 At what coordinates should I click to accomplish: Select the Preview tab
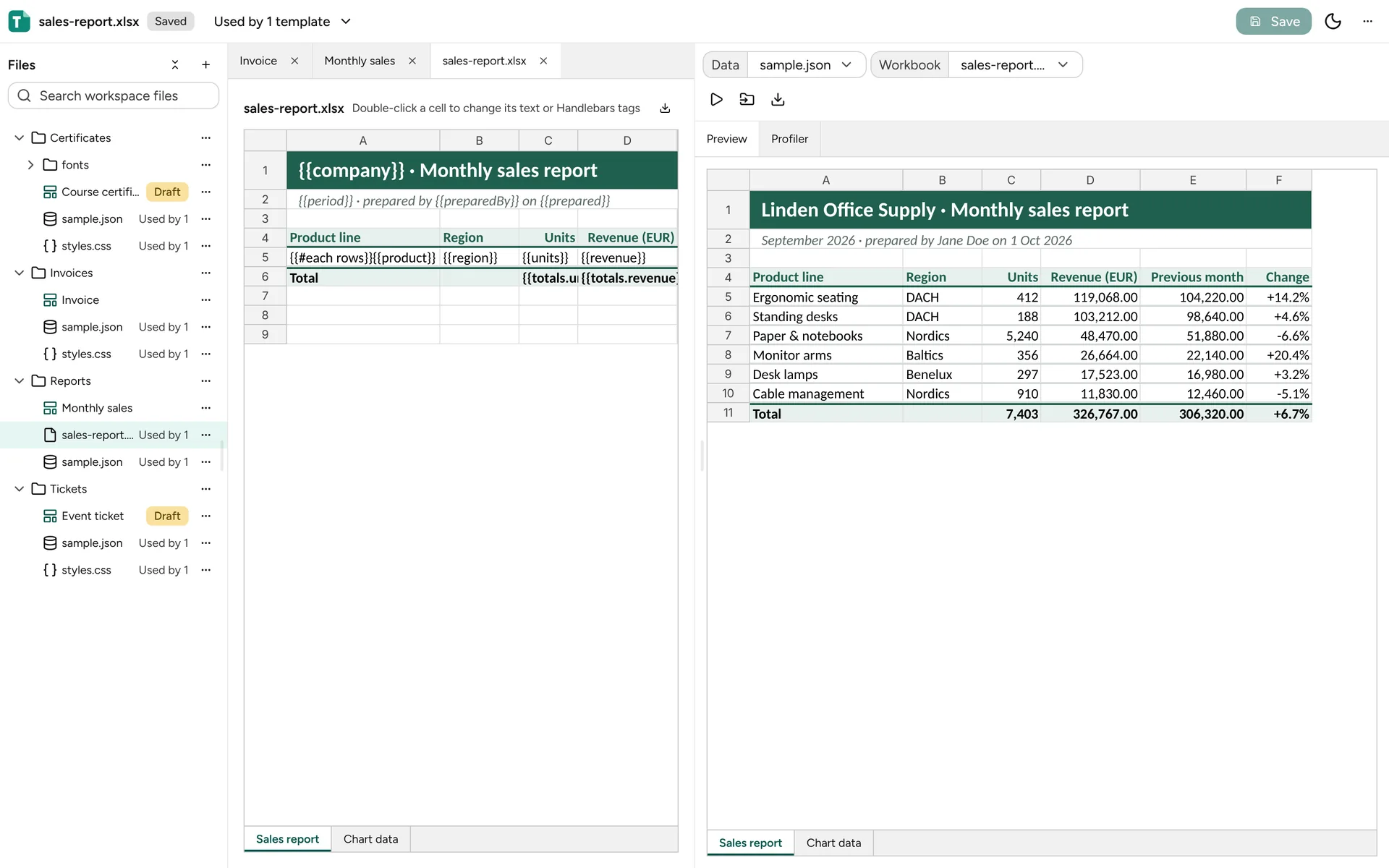(726, 139)
